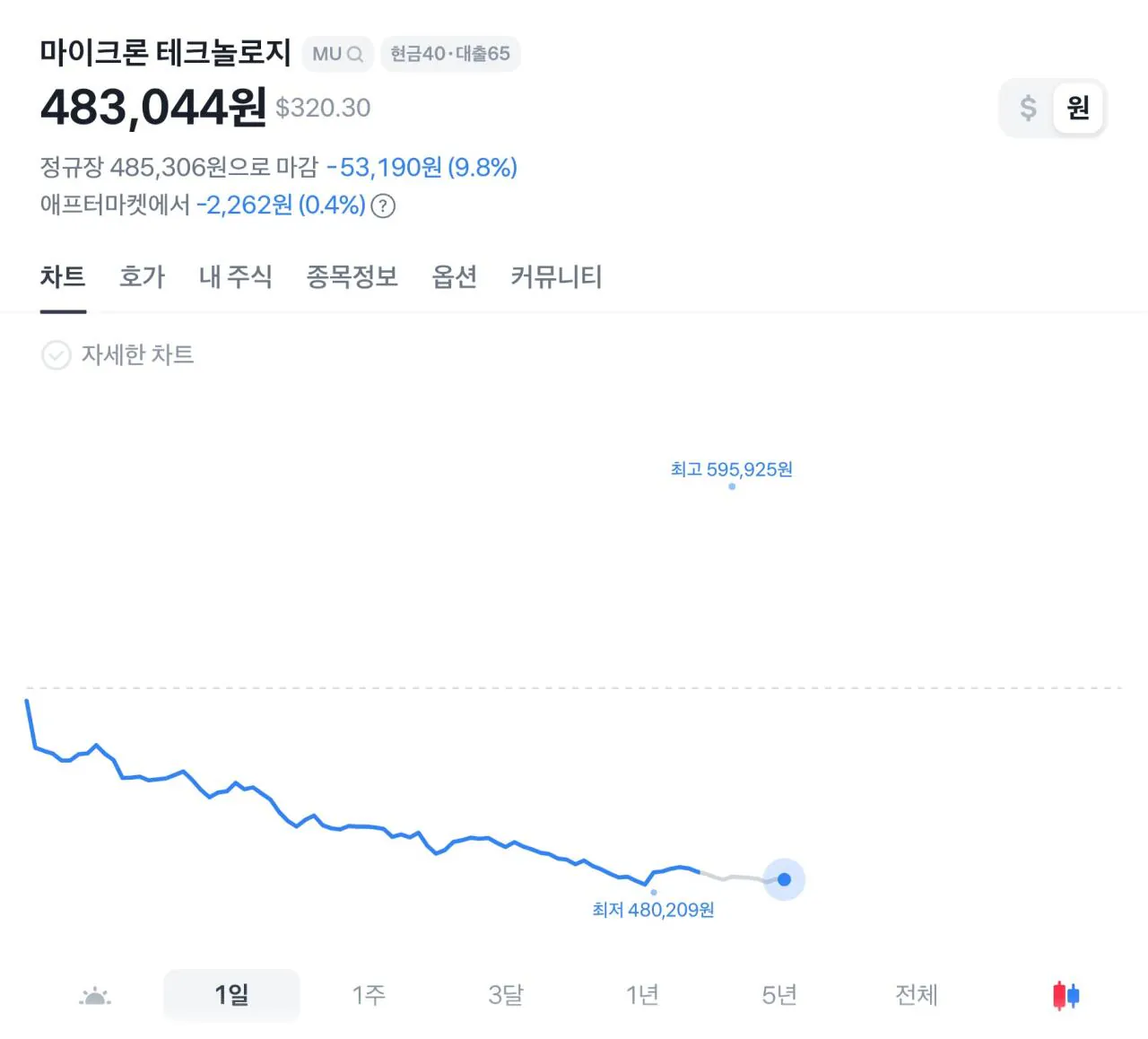Select the 차트 chart tab

63,276
